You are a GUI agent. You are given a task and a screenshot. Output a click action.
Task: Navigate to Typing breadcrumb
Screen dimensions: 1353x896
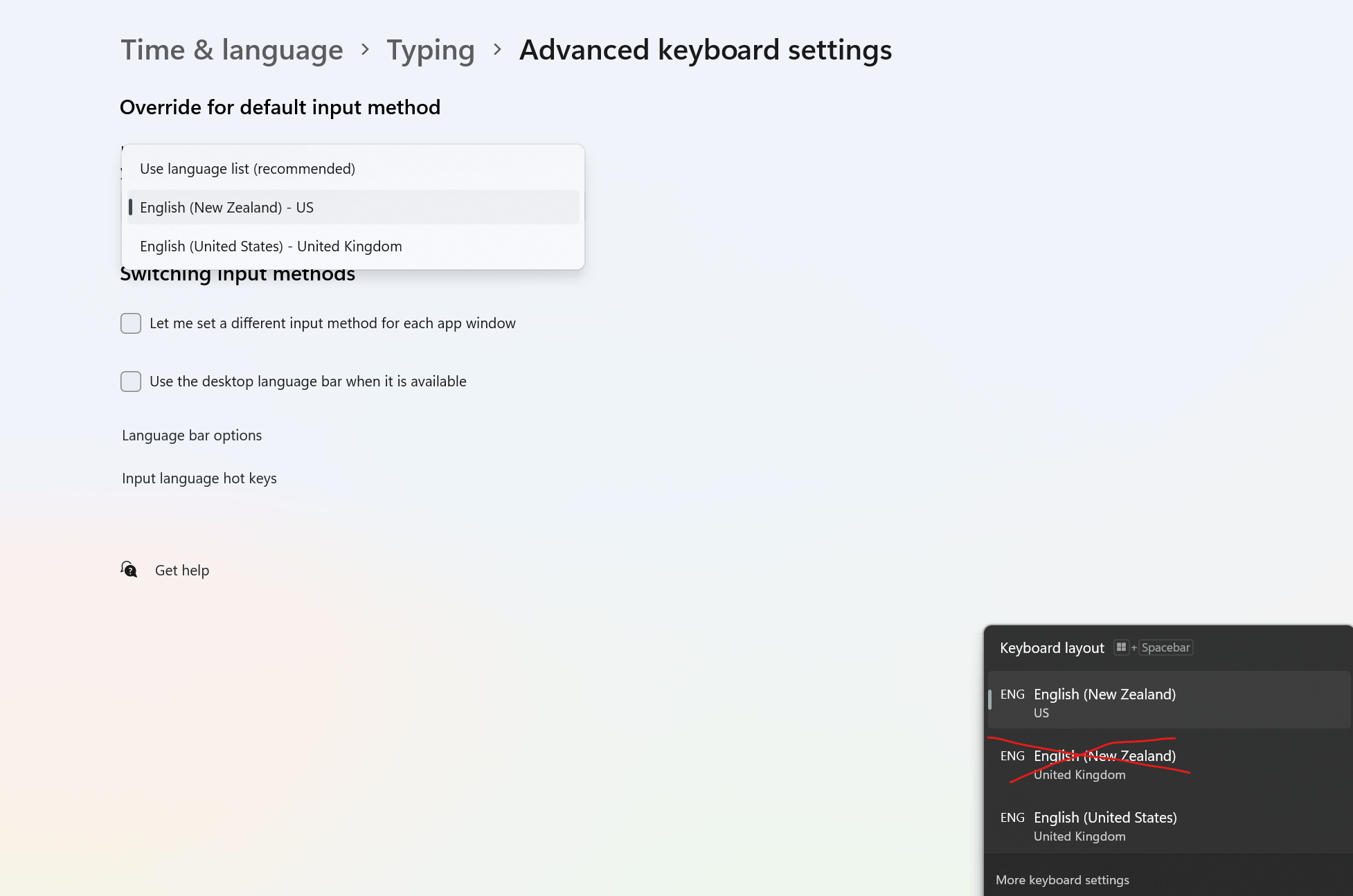click(x=430, y=49)
